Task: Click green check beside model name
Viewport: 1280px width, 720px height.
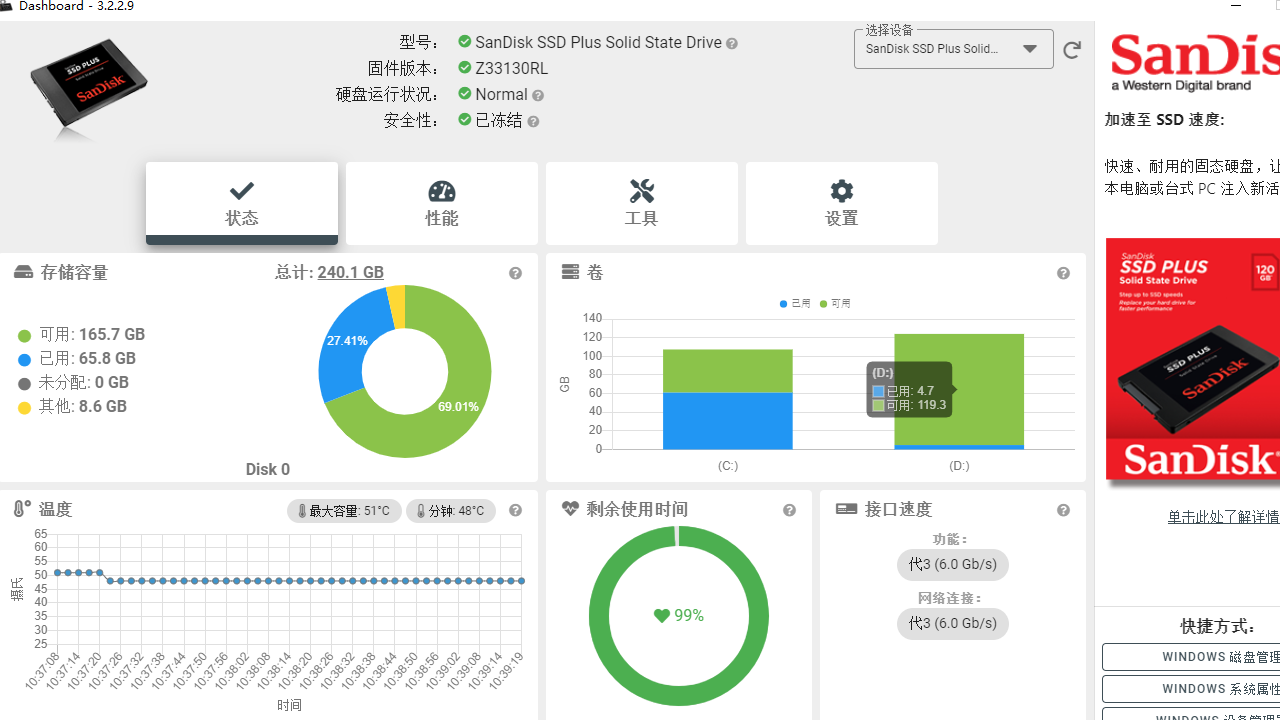Action: [465, 42]
